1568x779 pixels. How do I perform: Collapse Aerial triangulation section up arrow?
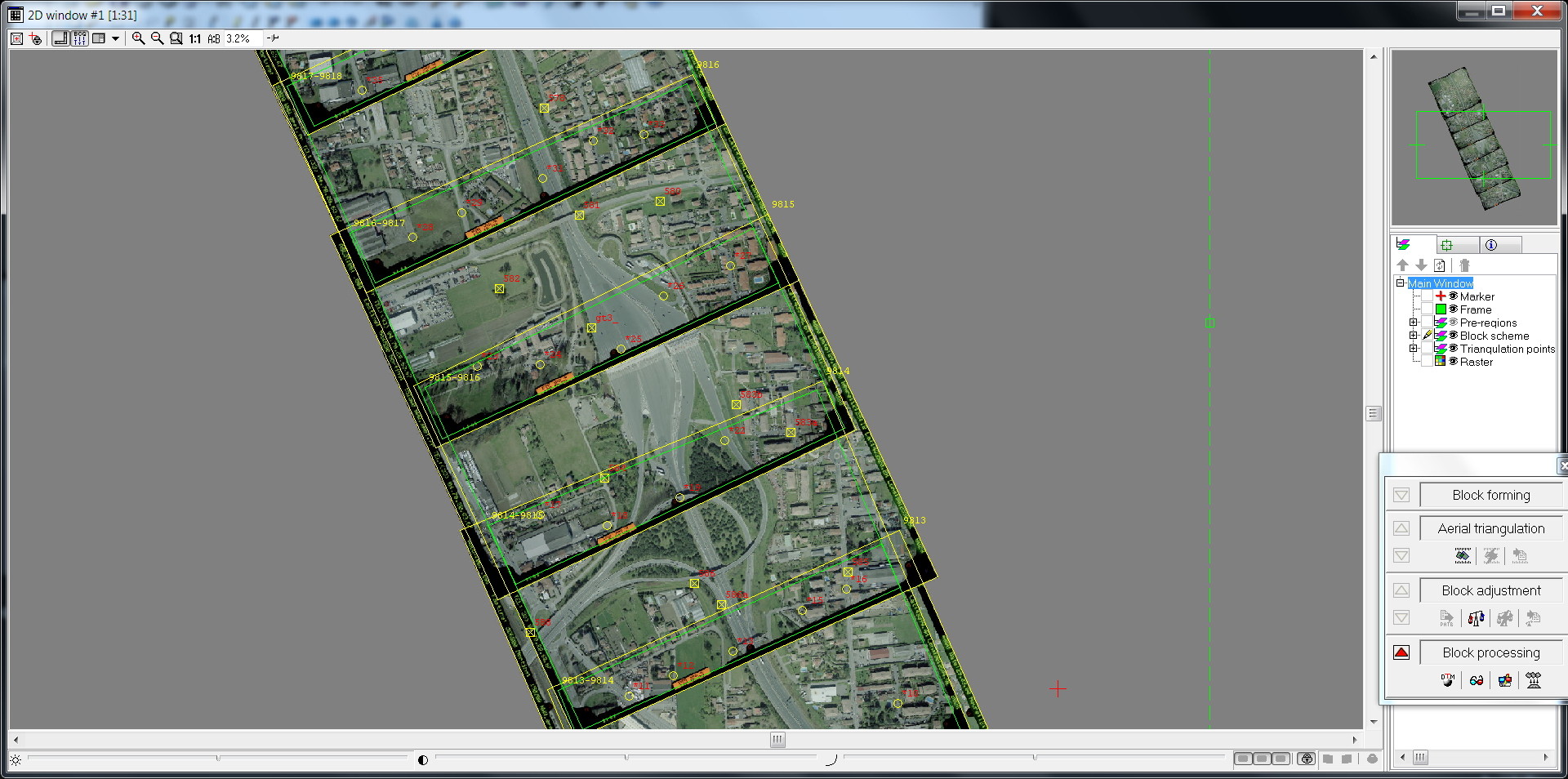[x=1401, y=528]
